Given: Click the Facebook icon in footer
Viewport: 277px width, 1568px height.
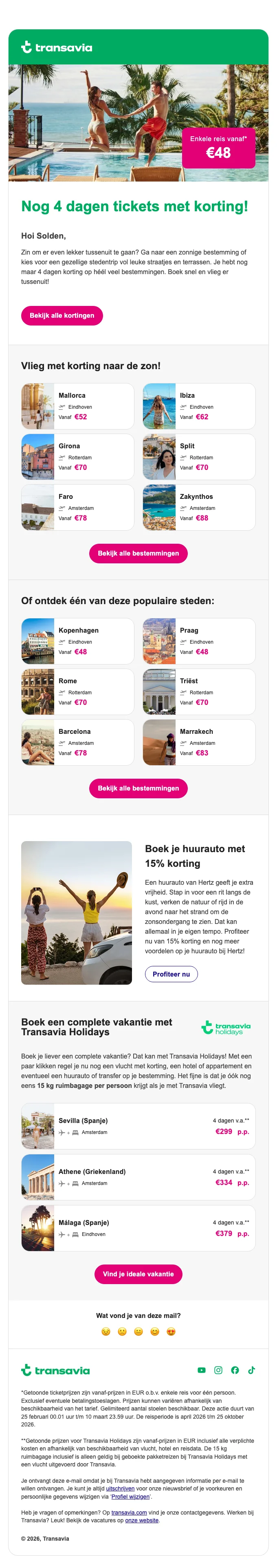Looking at the screenshot, I should coord(235,1370).
